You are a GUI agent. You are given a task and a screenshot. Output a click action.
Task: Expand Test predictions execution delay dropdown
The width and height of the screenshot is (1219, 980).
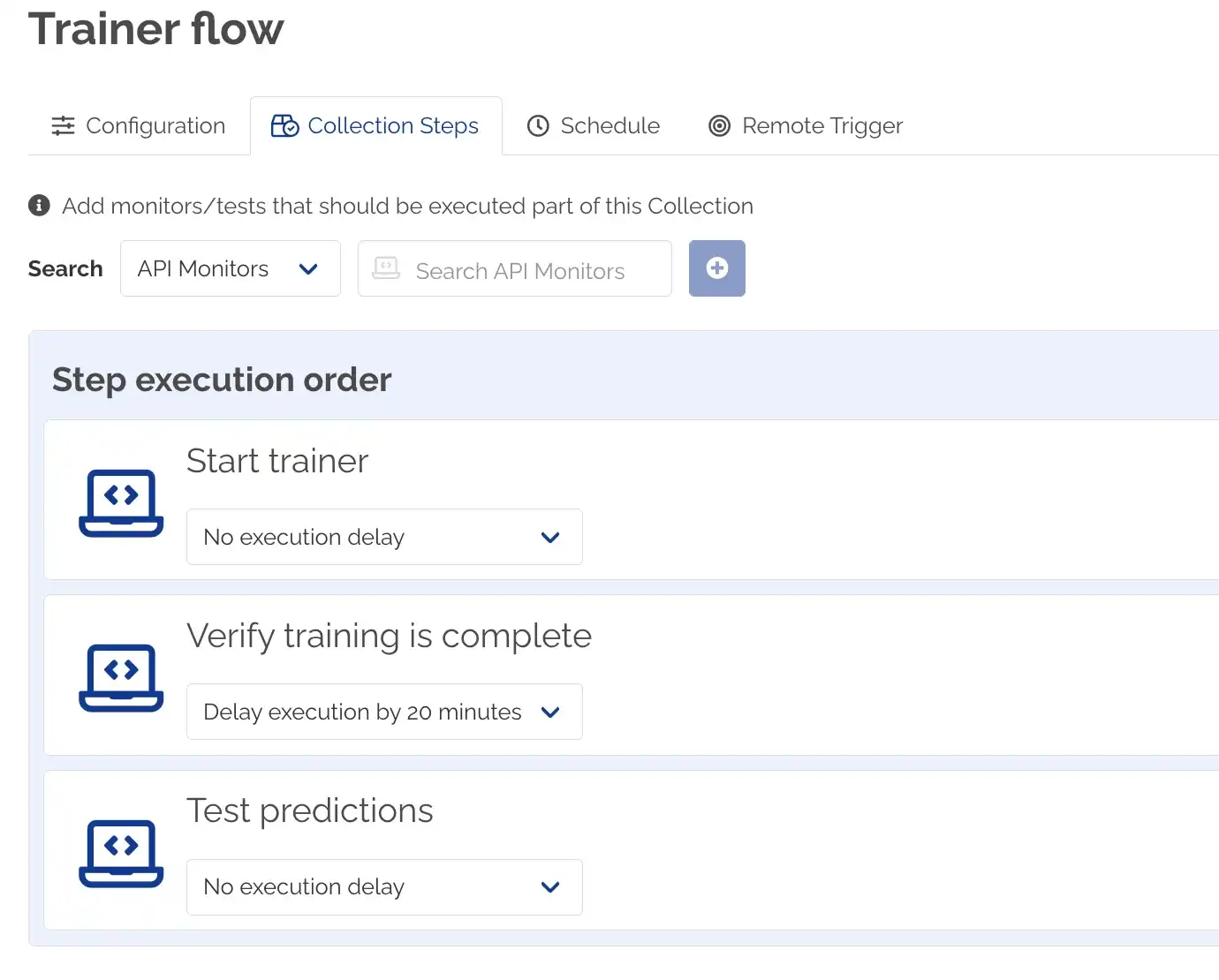coord(384,886)
